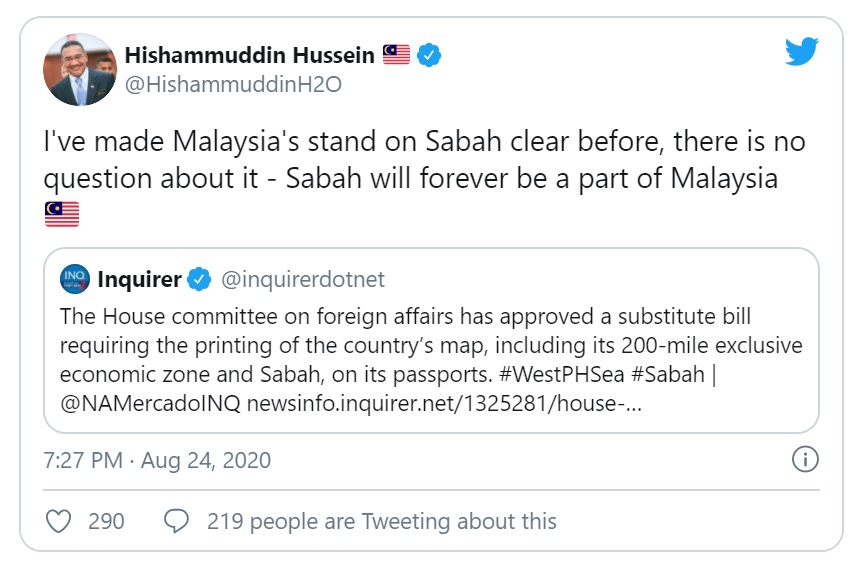Image resolution: width=856 pixels, height=566 pixels.
Task: Click Hishammuddin's blue verified badge
Action: (429, 55)
